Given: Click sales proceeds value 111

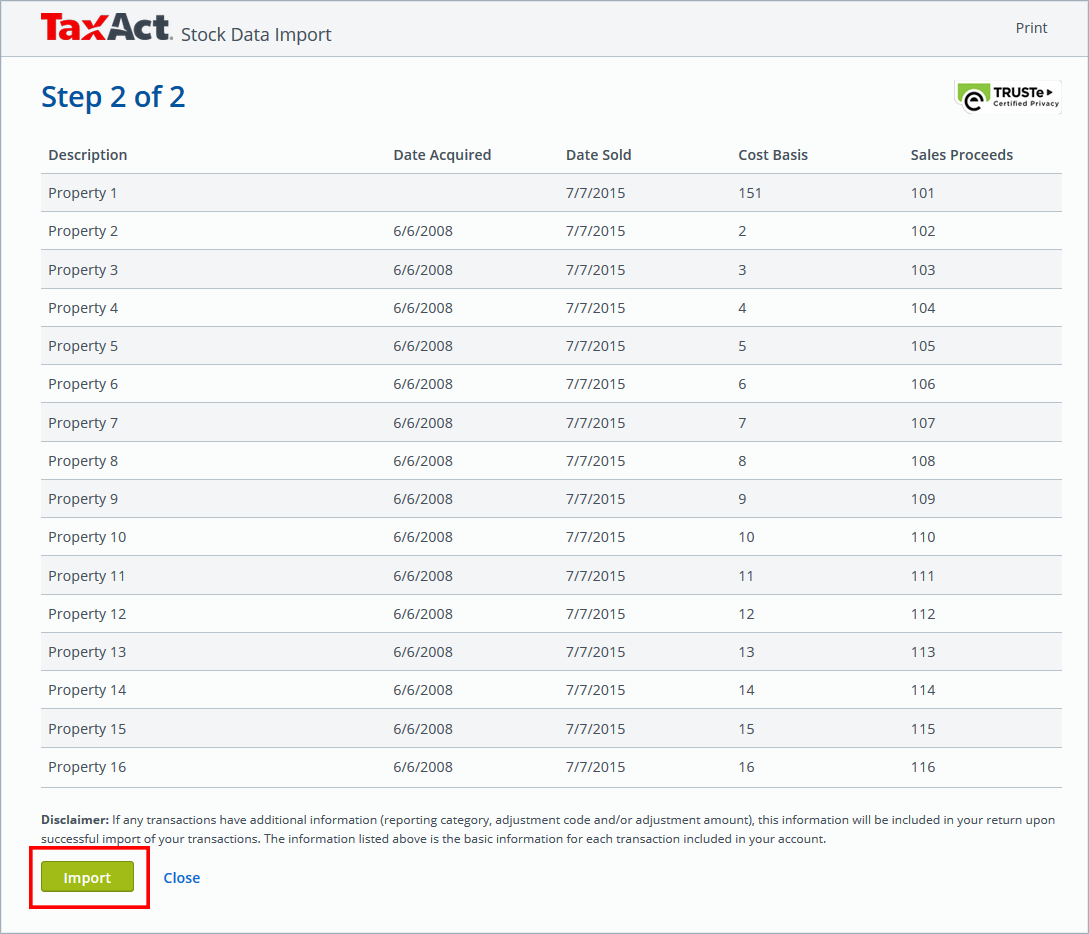Looking at the screenshot, I should click(x=922, y=577).
